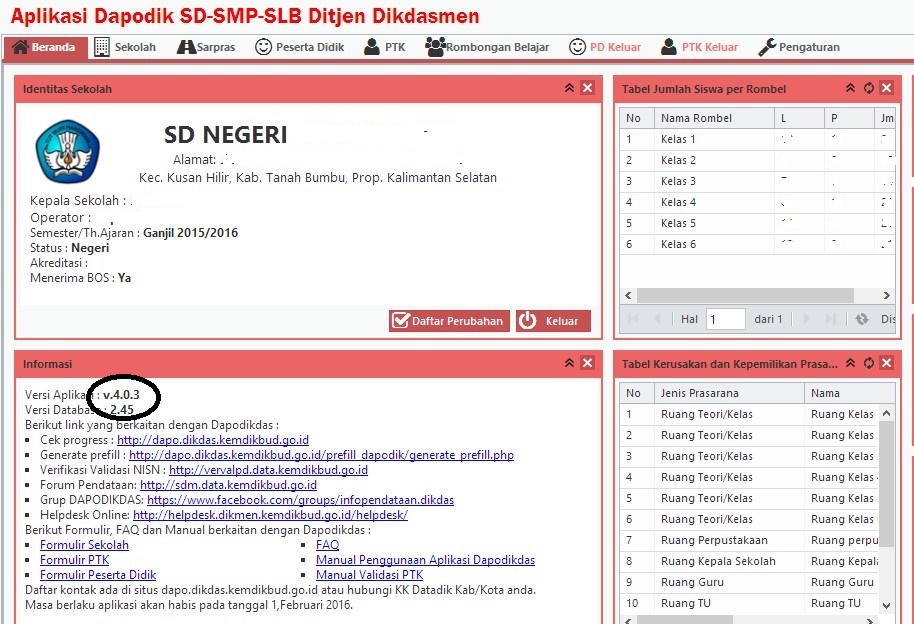Image resolution: width=914 pixels, height=624 pixels.
Task: Open the Manual Validasi PTK link
Action: 370,575
